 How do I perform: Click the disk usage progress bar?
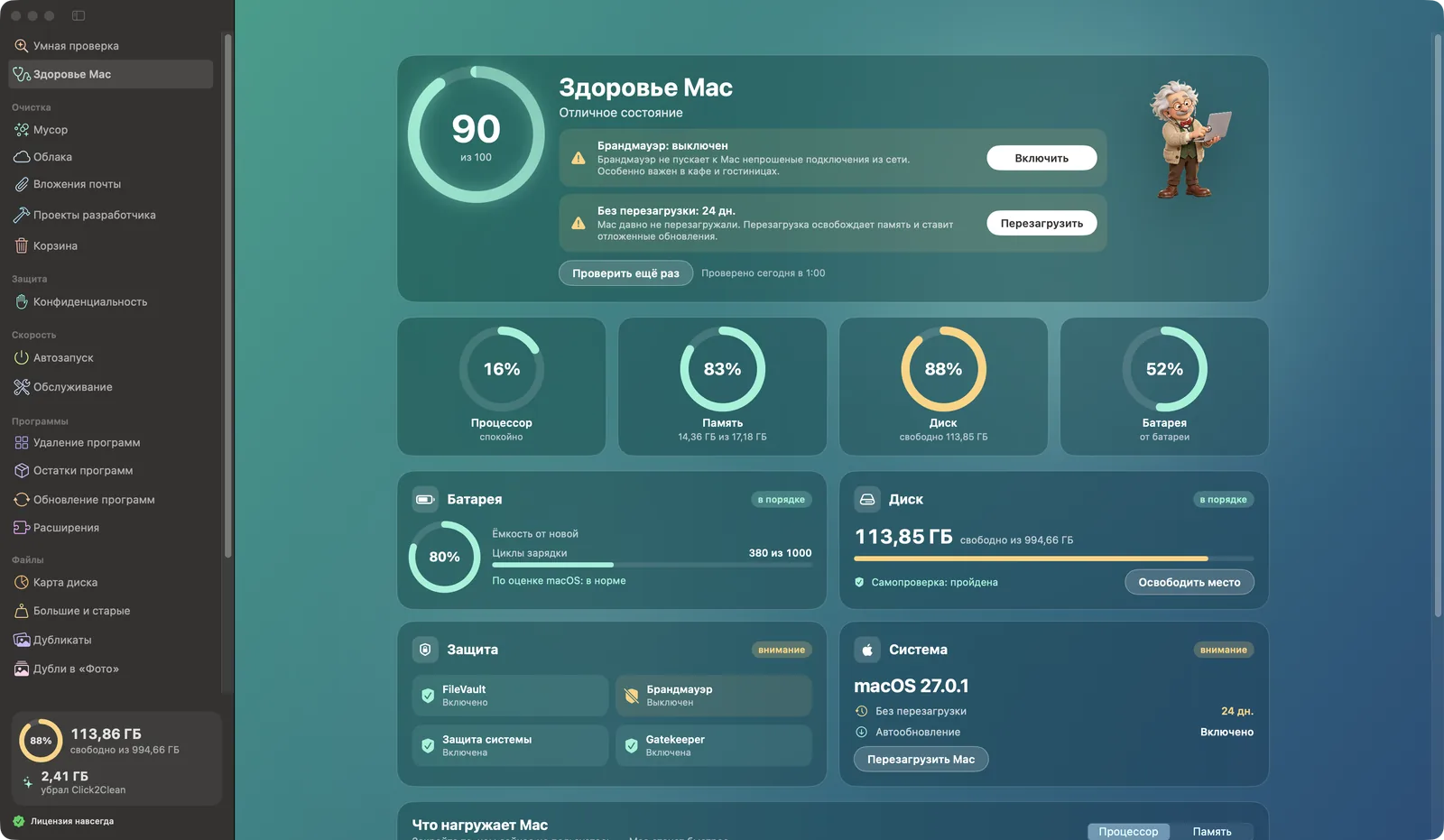[x=1053, y=558]
